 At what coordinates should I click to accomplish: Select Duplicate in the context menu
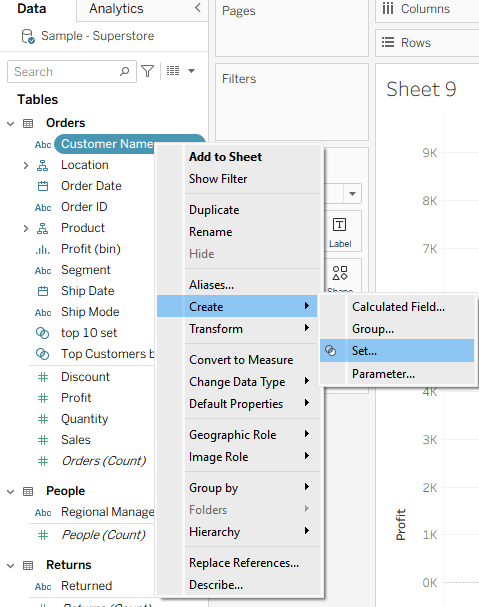pos(237,210)
